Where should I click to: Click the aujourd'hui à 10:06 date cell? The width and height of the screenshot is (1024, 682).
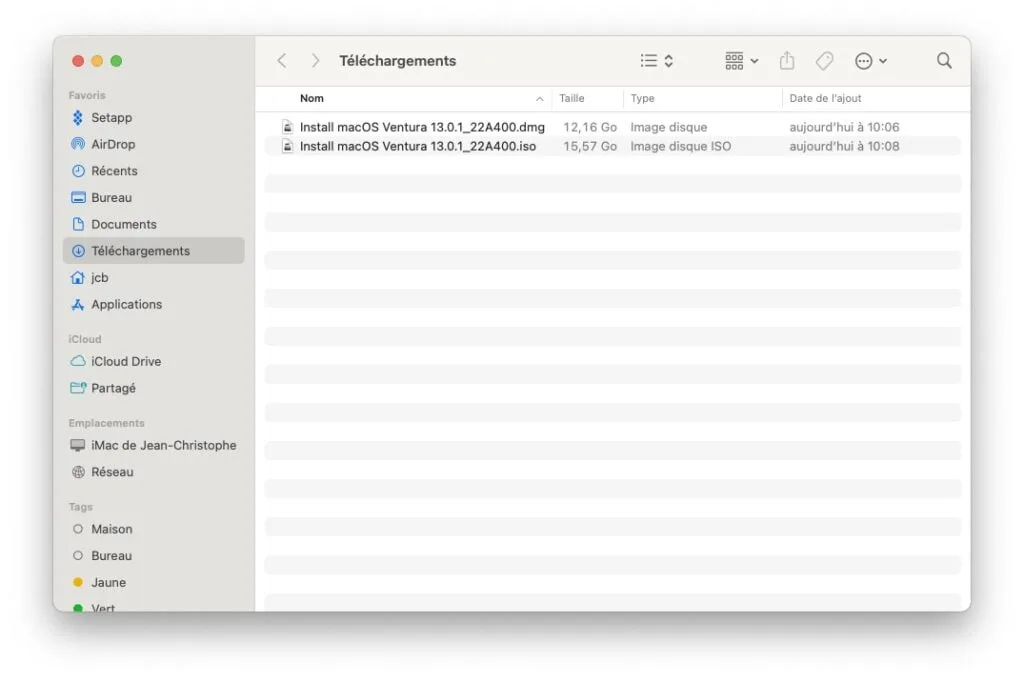click(x=844, y=127)
